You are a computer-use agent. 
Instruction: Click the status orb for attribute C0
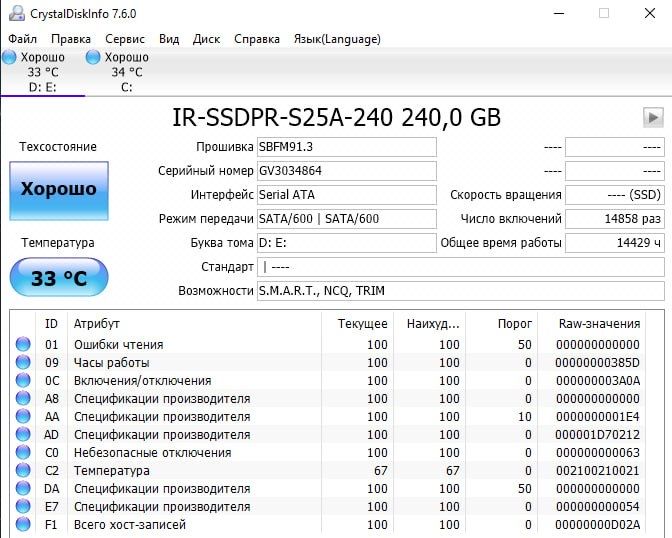pyautogui.click(x=23, y=452)
